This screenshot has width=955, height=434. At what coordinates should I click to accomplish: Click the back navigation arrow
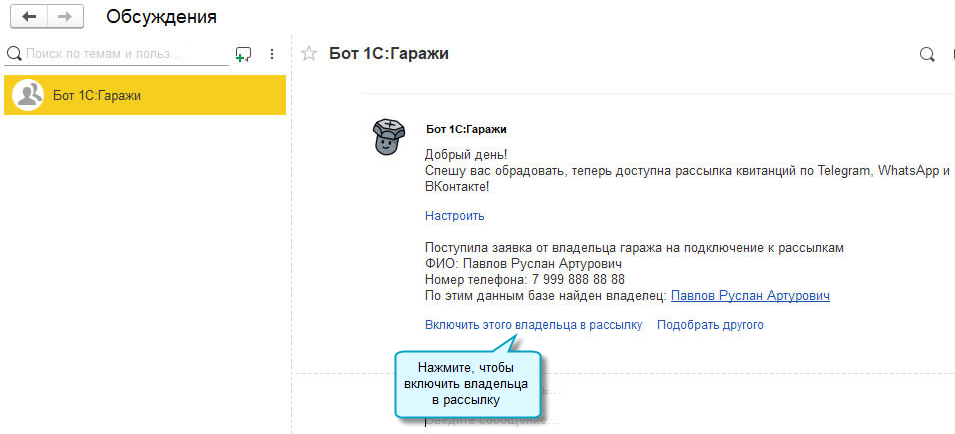(x=29, y=17)
